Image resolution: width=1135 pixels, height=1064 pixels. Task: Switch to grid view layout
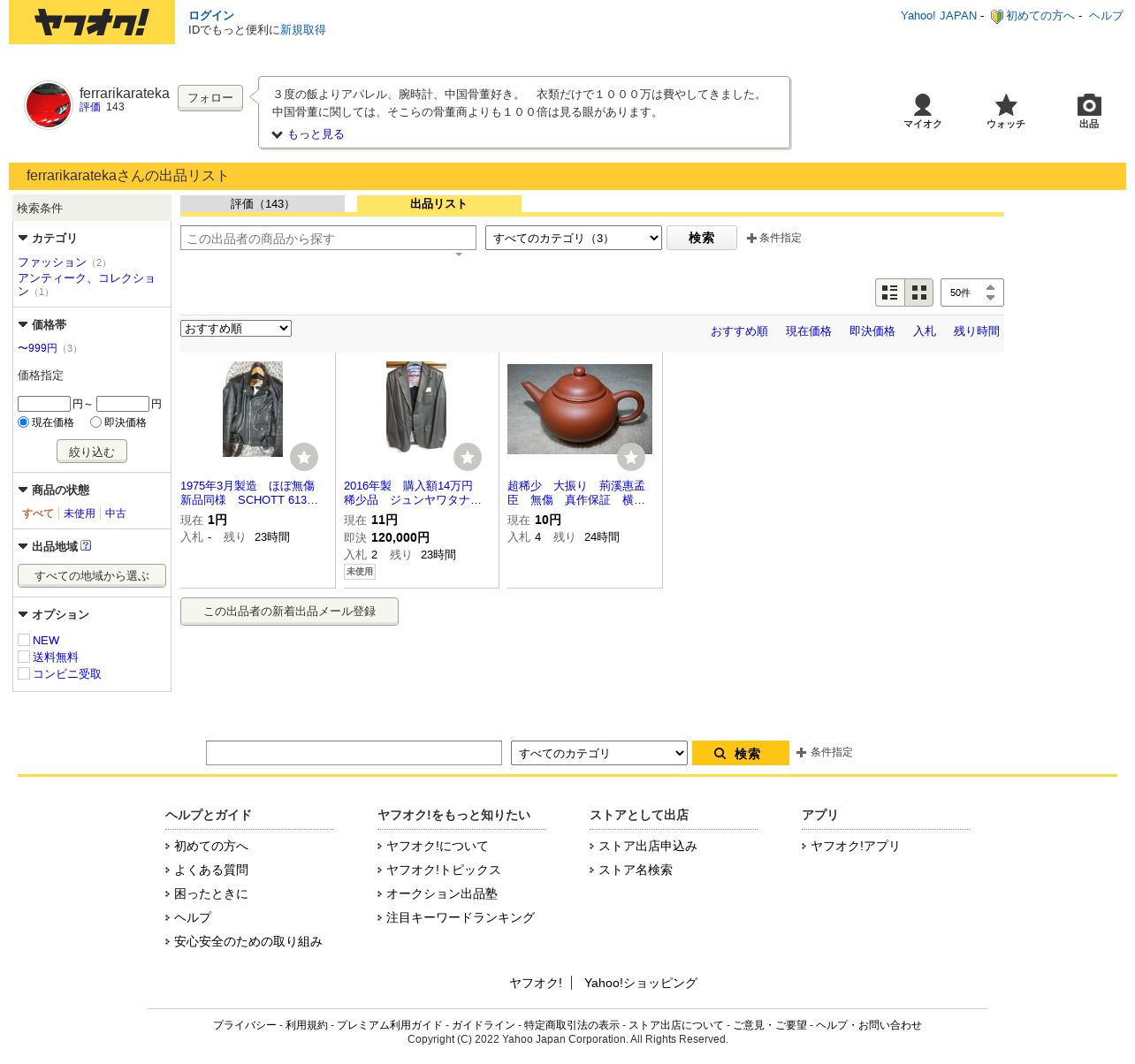pos(919,293)
